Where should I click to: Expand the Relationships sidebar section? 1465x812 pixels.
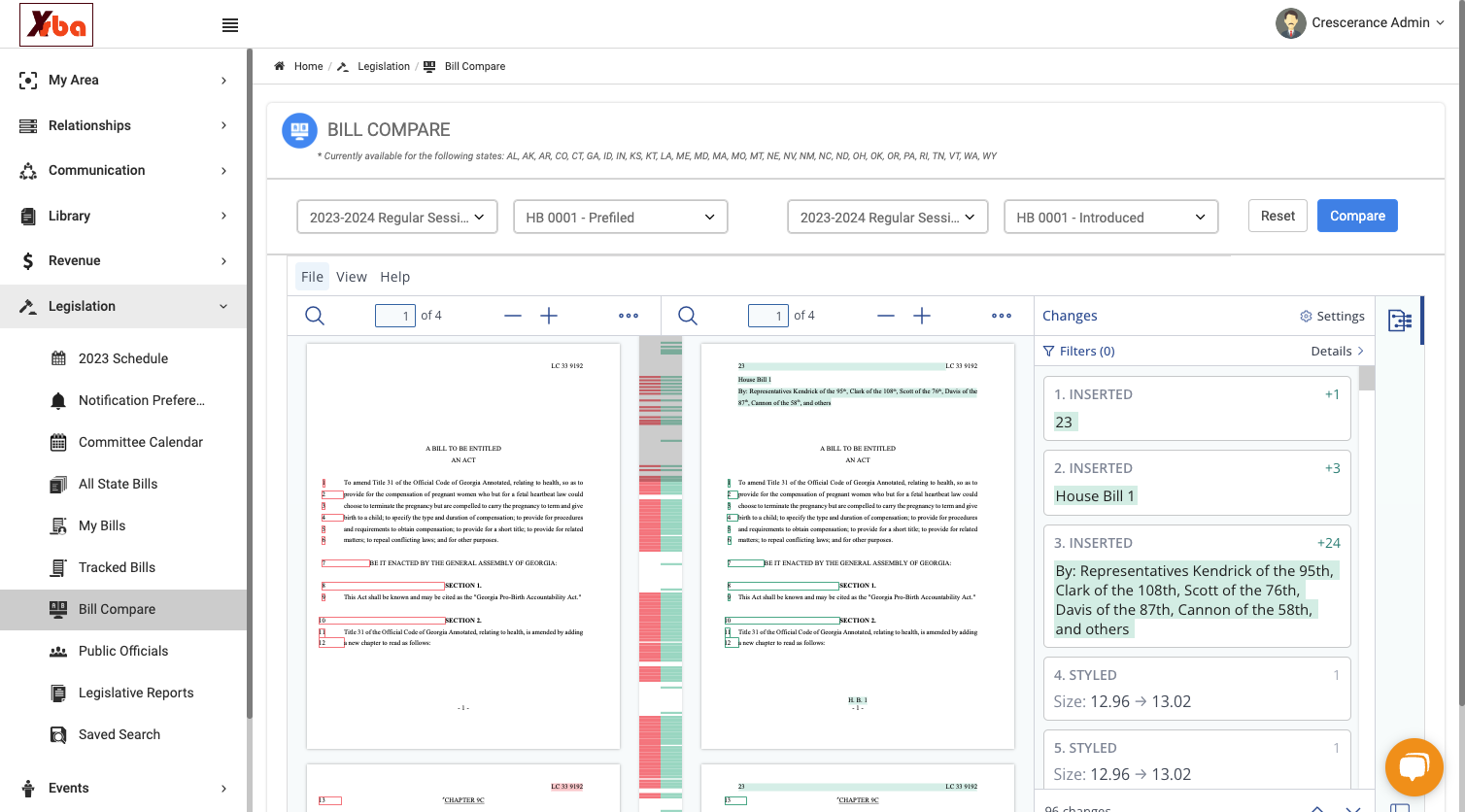(123, 125)
